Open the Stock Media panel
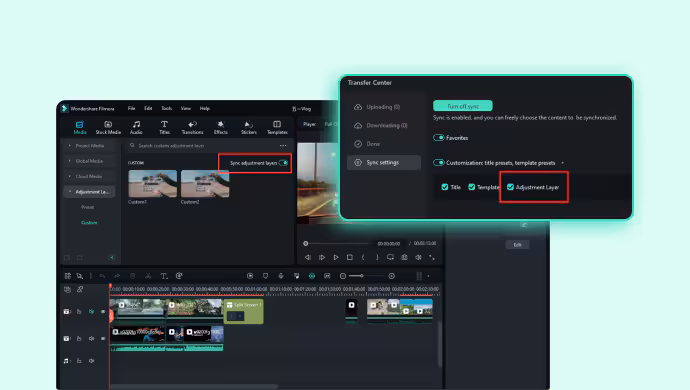 tap(108, 127)
